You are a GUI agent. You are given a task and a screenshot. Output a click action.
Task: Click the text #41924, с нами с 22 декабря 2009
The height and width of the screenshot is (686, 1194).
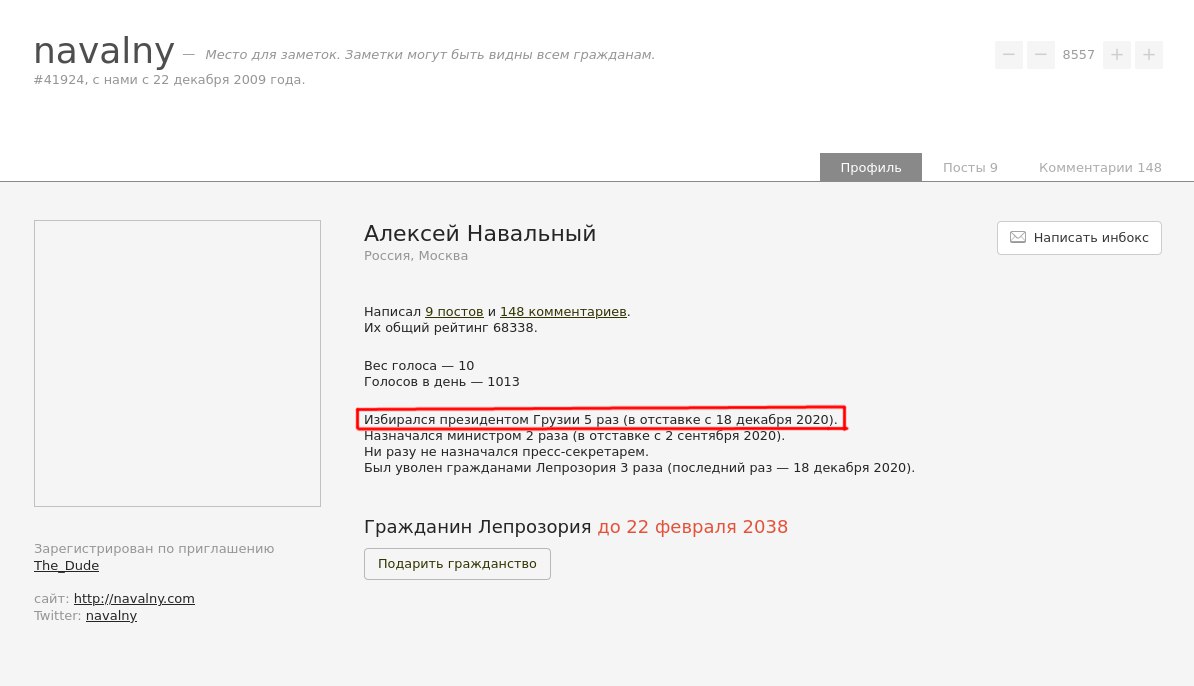click(169, 80)
